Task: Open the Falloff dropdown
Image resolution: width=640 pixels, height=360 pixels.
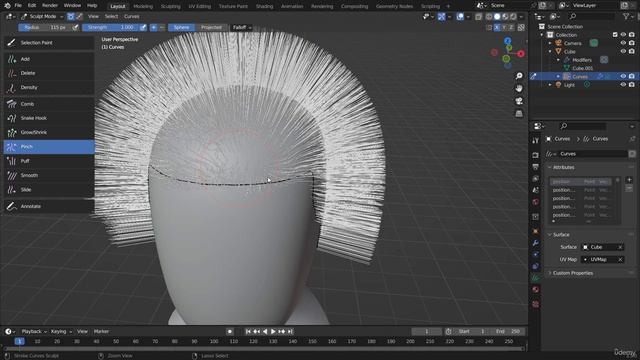Action: [241, 27]
